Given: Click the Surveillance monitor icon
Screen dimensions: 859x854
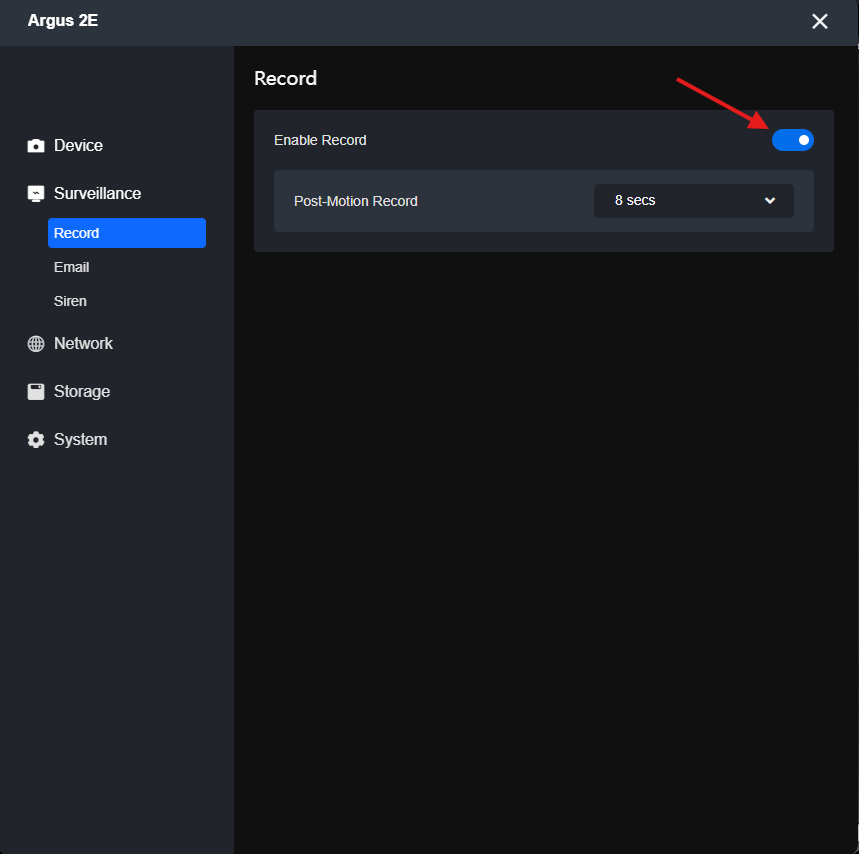Looking at the screenshot, I should click(36, 193).
